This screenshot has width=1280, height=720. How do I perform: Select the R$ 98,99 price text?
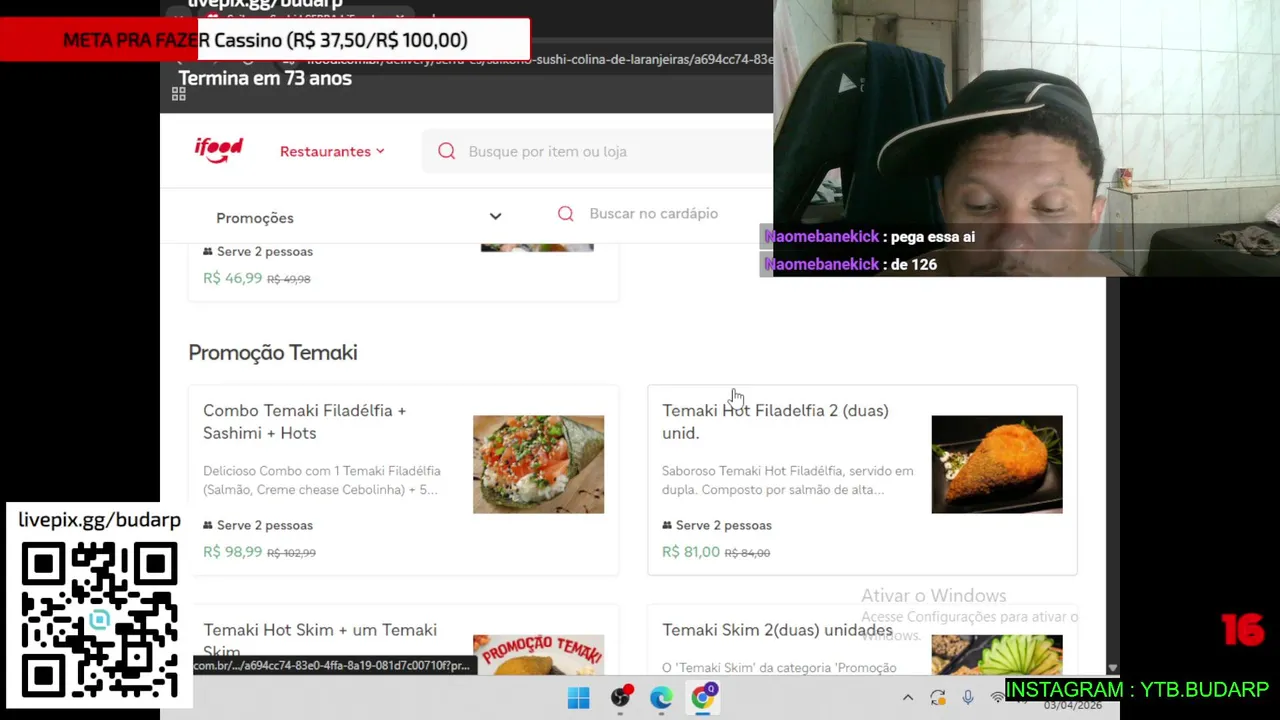(232, 552)
